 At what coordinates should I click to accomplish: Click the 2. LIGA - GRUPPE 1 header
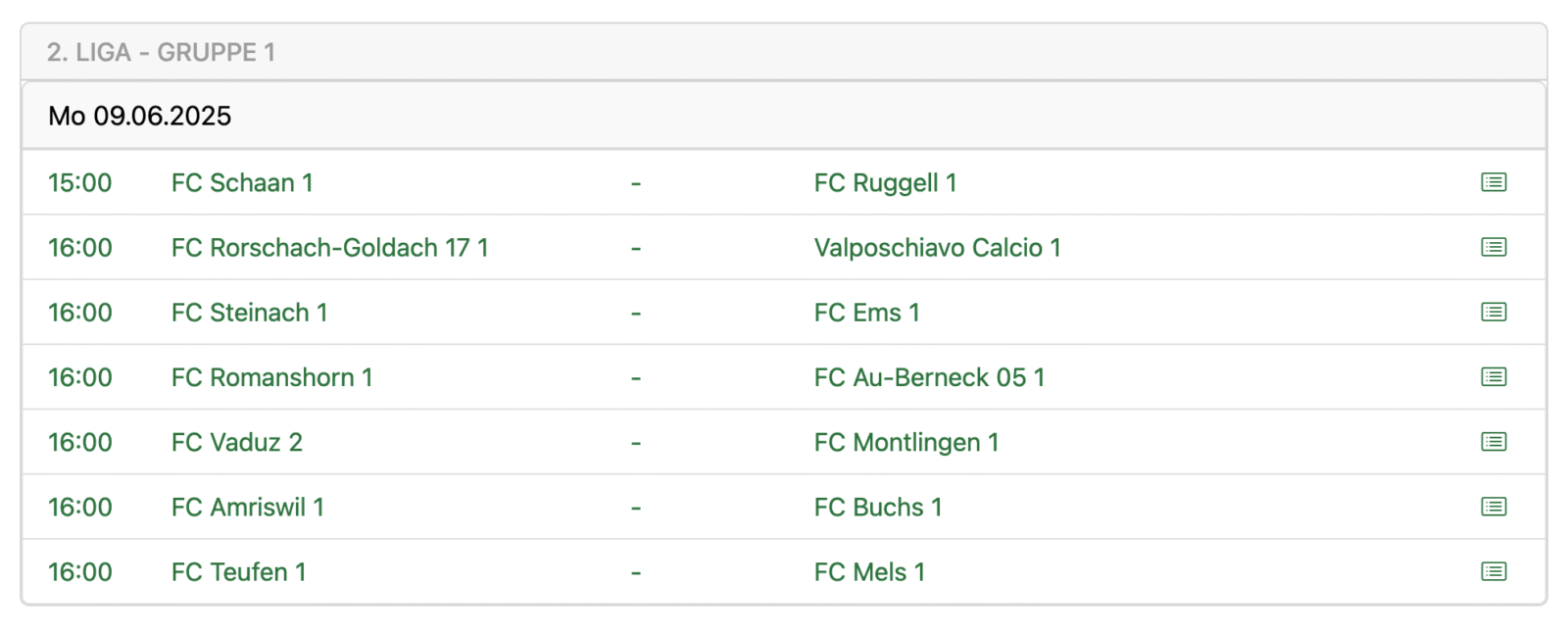point(161,52)
